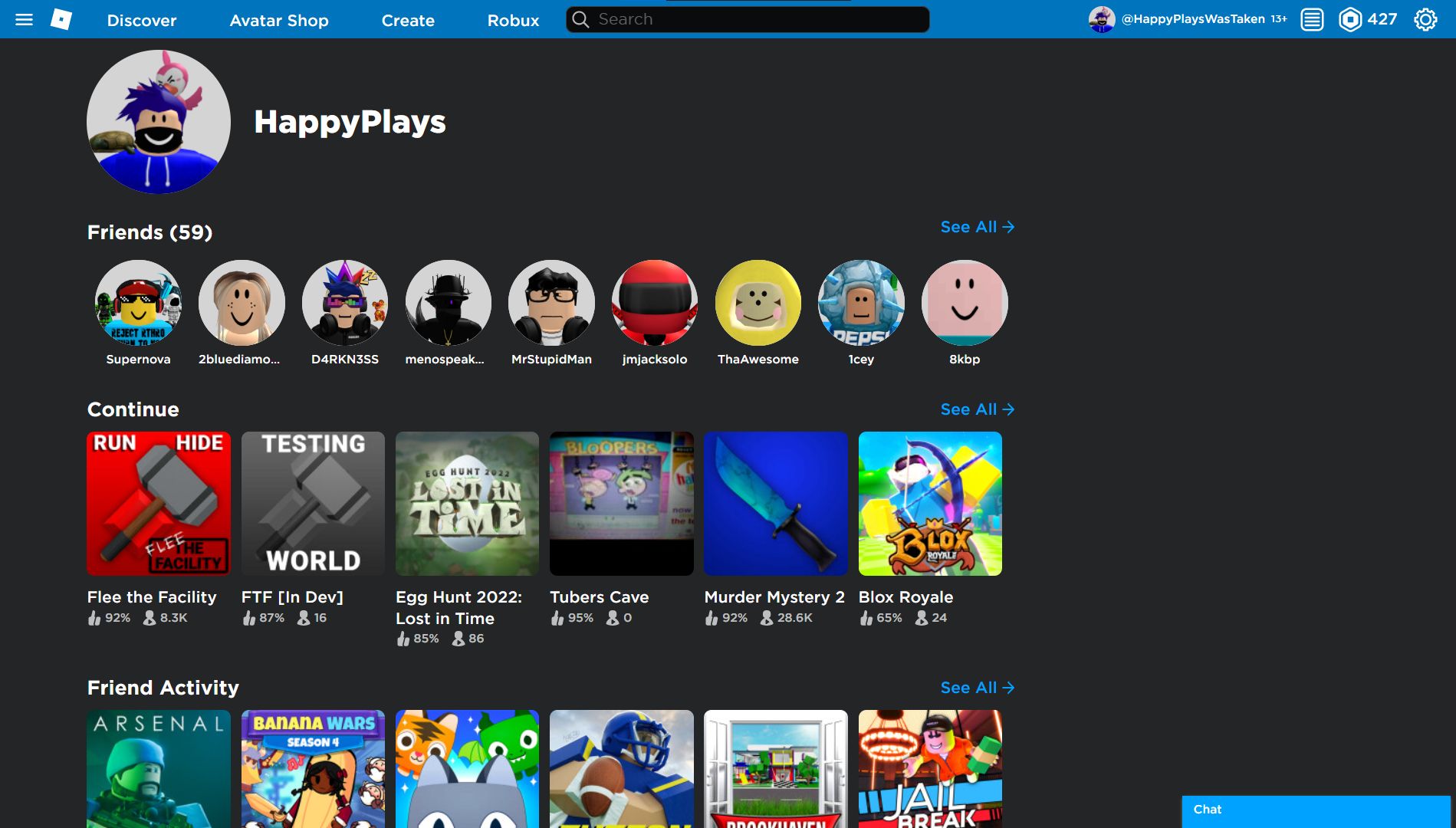Open the Create tab

pos(408,21)
